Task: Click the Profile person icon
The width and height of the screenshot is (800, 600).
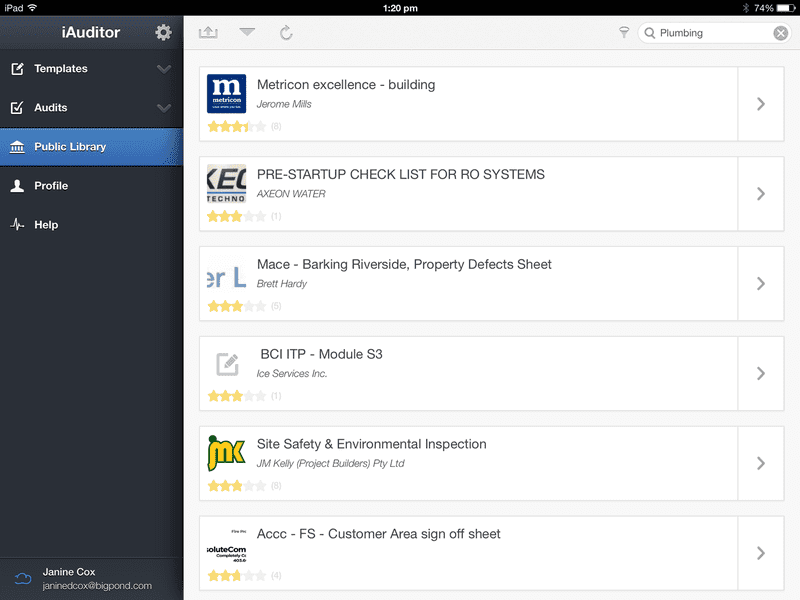Action: [17, 186]
